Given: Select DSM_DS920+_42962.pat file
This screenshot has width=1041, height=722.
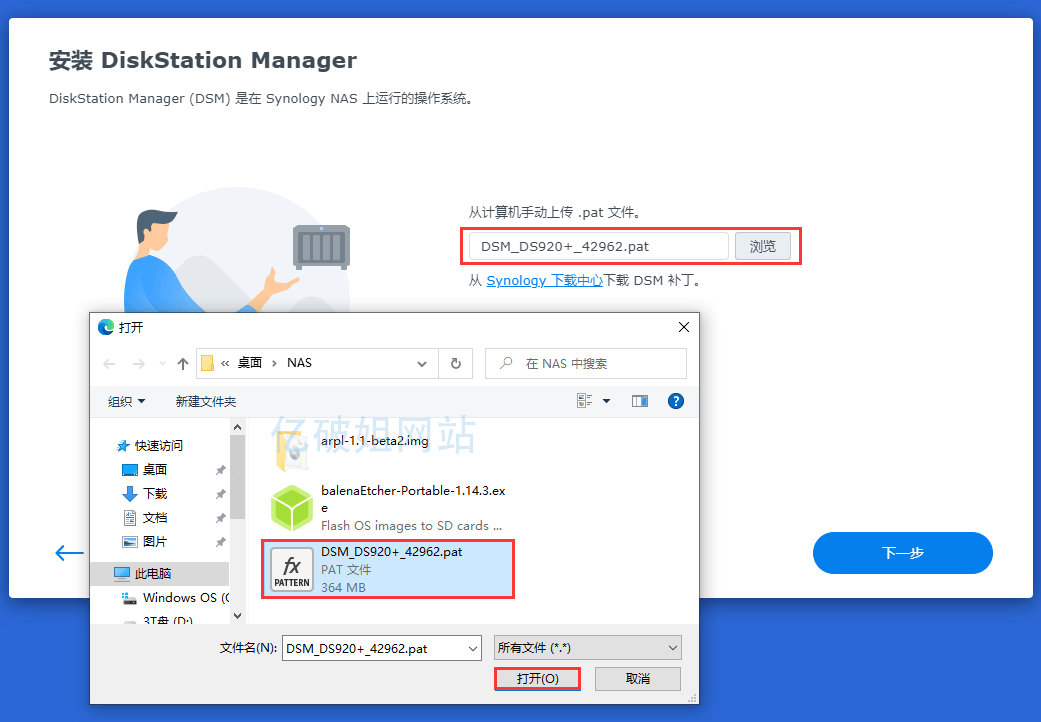Looking at the screenshot, I should click(x=388, y=569).
